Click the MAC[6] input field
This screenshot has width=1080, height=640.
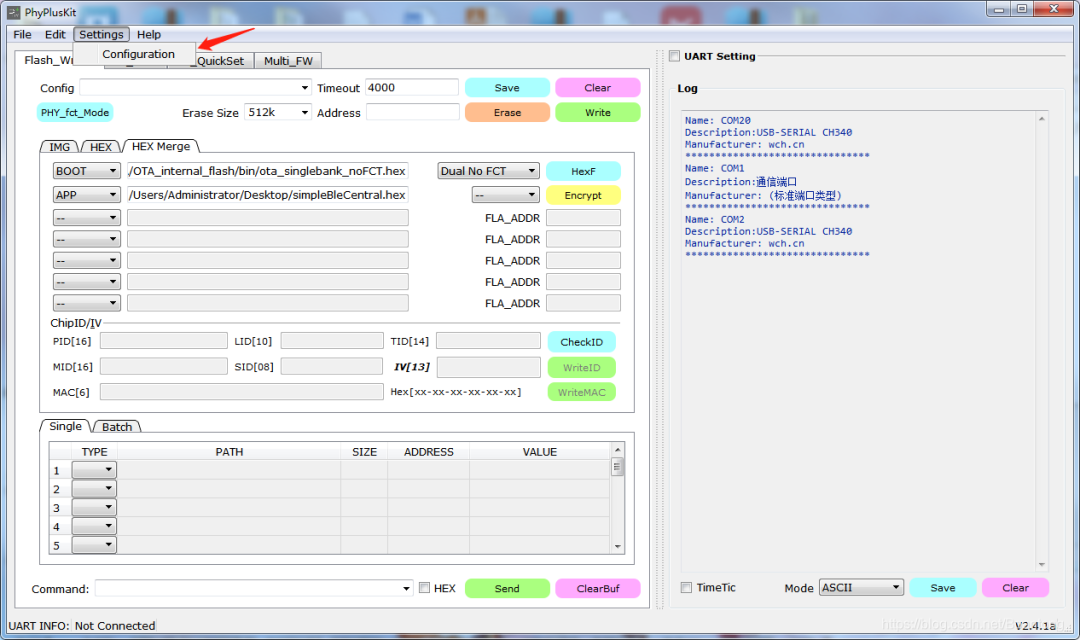click(x=241, y=392)
